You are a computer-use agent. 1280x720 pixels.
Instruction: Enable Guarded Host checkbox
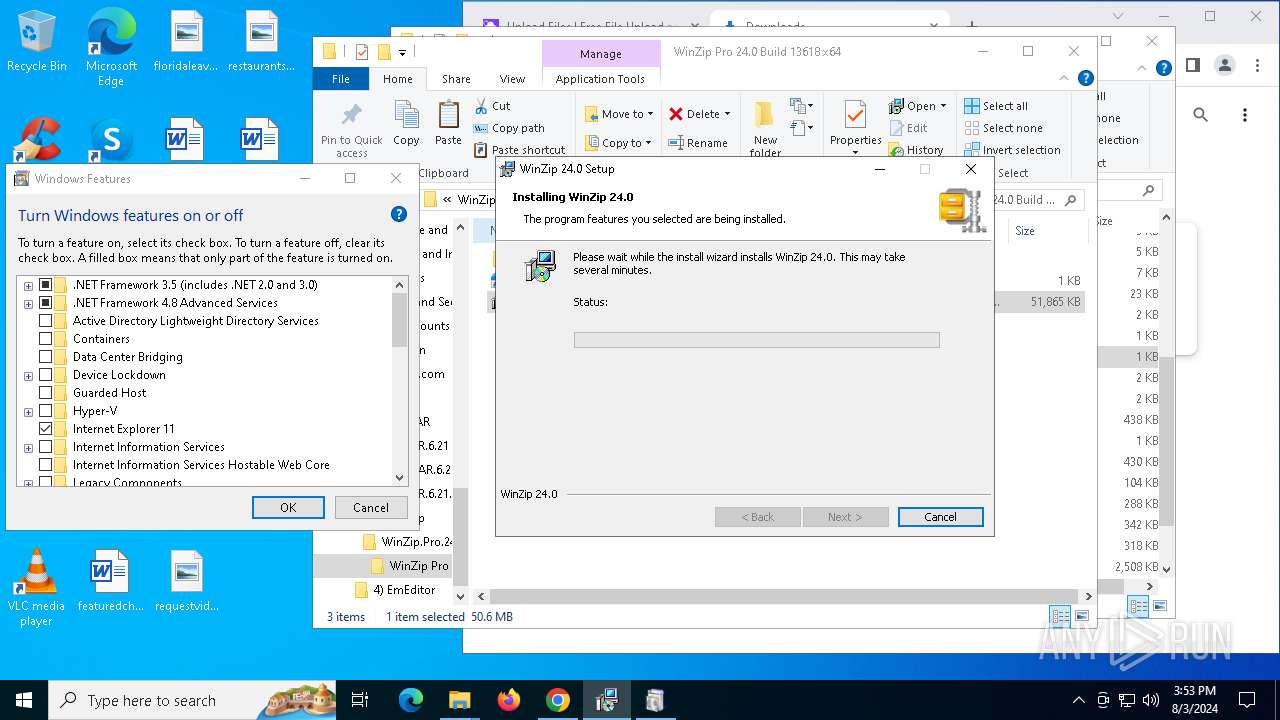coord(45,393)
